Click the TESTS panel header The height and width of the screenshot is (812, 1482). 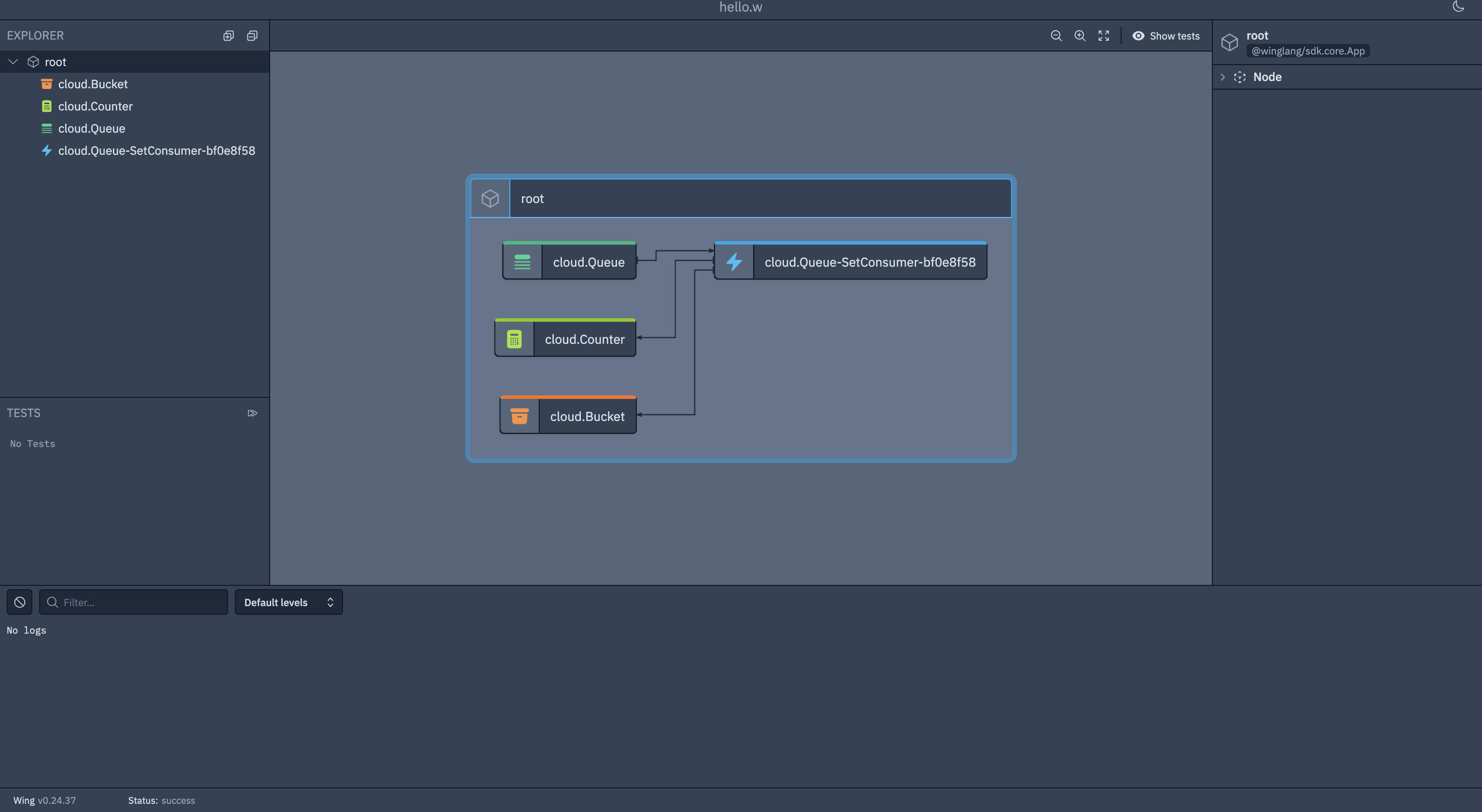pos(24,412)
